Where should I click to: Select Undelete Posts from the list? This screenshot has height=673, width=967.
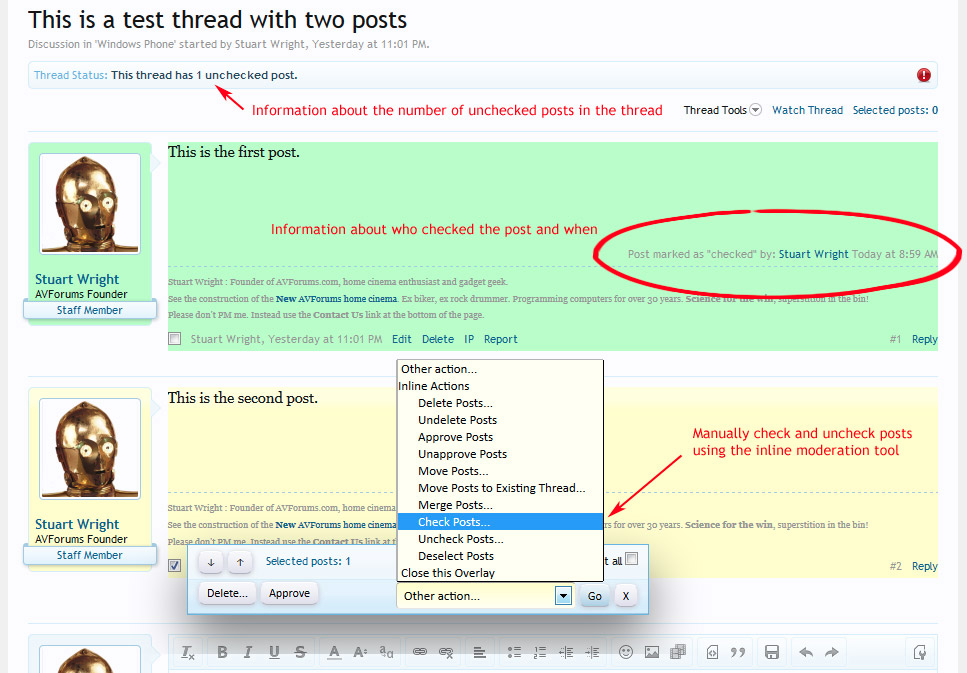coord(500,420)
